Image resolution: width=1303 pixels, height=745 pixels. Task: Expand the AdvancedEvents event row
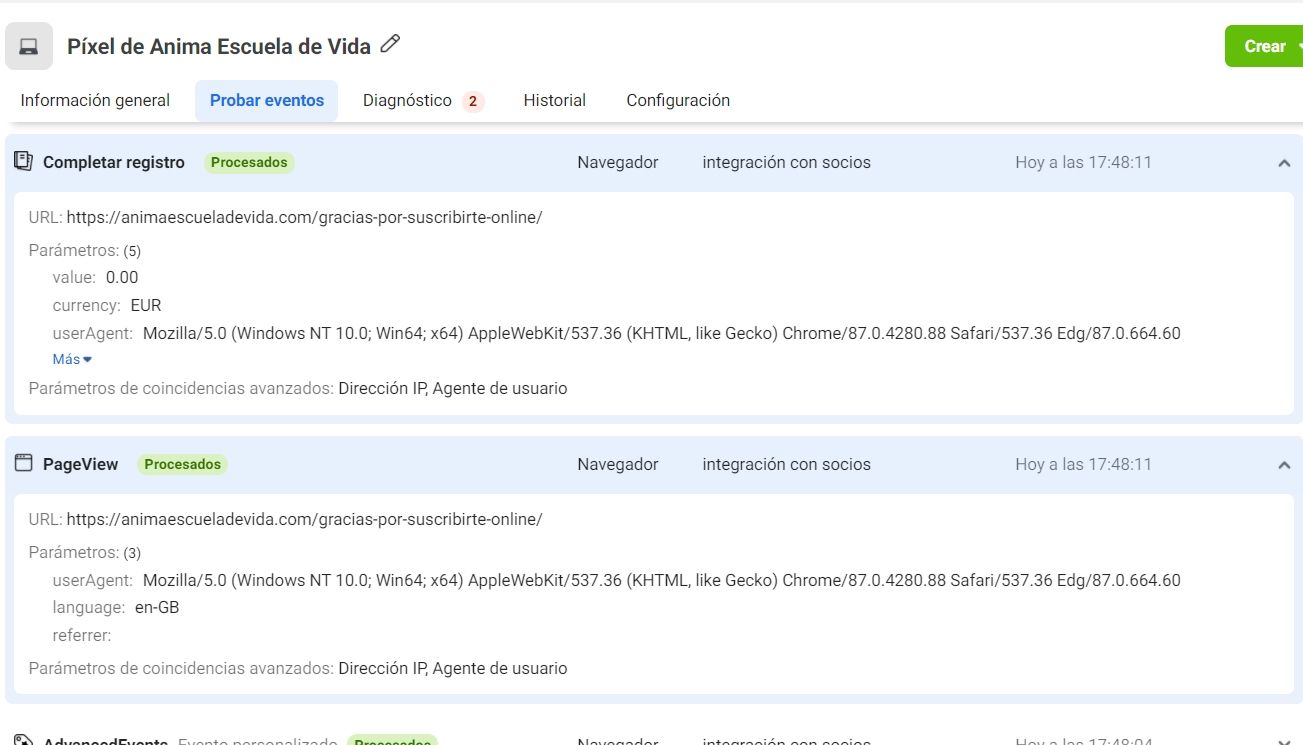1284,740
